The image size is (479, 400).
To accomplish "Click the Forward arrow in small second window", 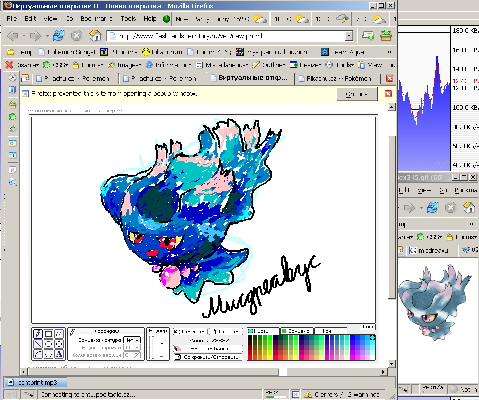I will pyautogui.click(x=409, y=208).
